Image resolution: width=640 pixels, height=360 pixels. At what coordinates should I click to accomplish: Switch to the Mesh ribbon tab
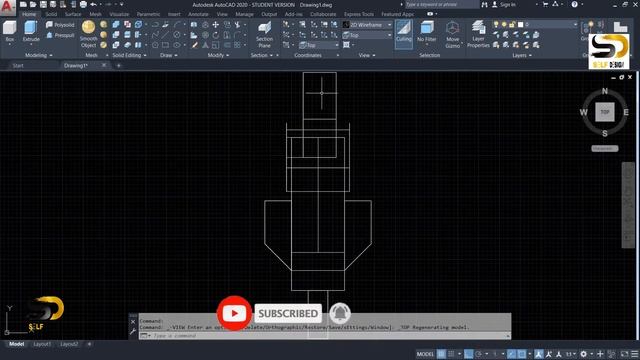click(96, 14)
